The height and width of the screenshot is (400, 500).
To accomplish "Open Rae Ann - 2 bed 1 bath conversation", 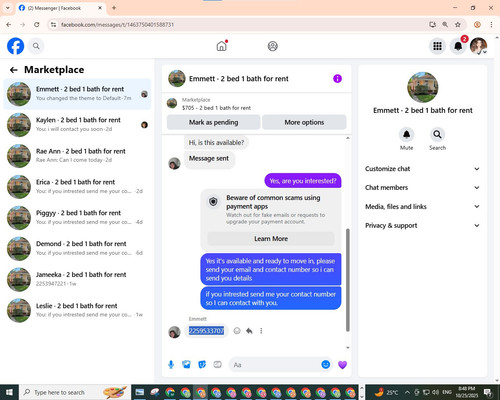I will click(x=77, y=156).
